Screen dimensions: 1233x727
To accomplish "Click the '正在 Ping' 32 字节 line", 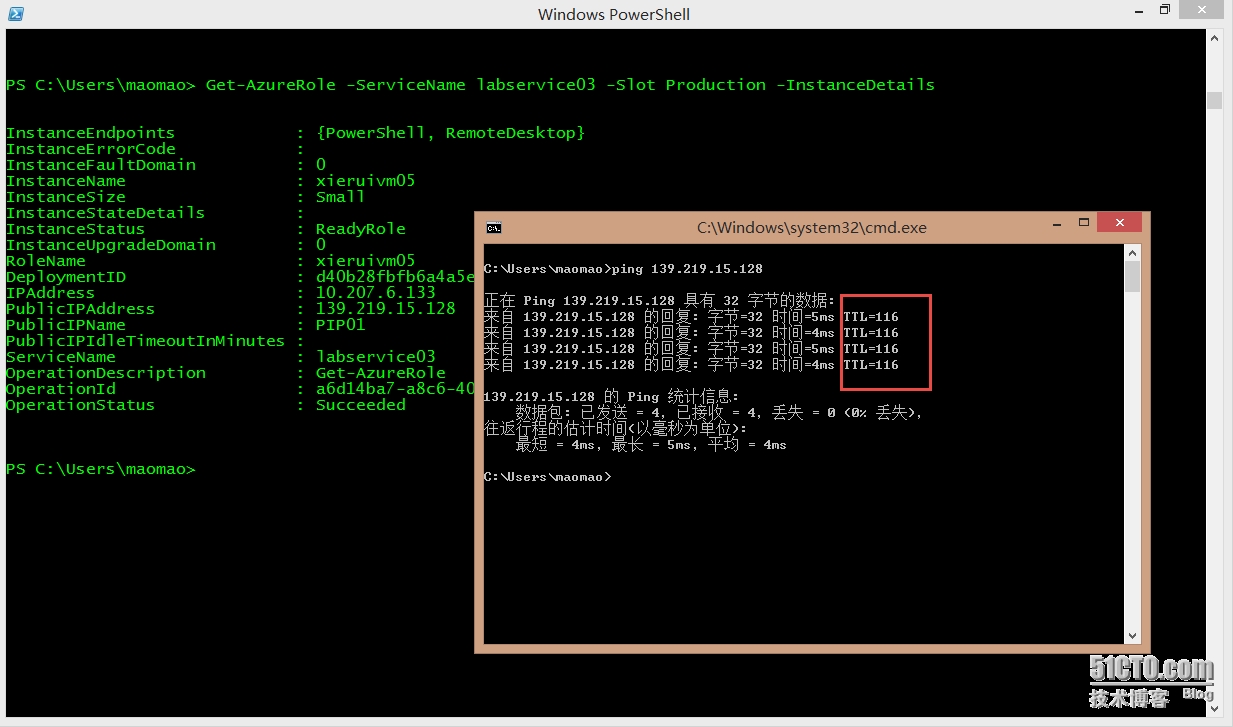I will point(659,301).
